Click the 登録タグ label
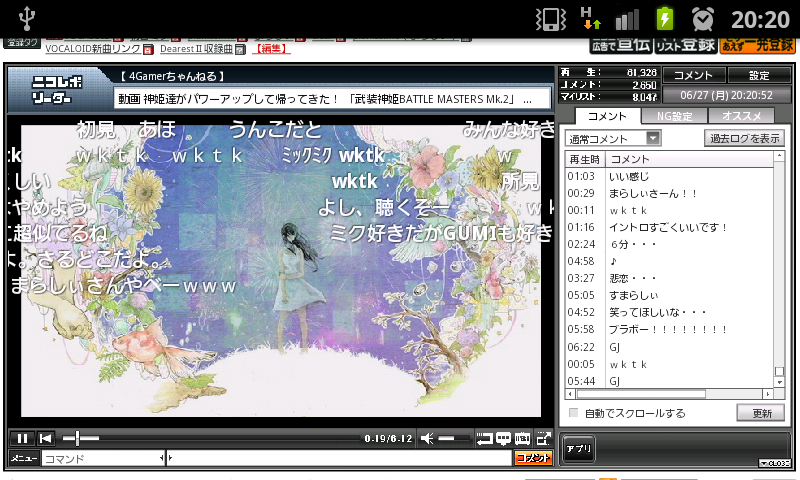This screenshot has height=480, width=800. (22, 43)
